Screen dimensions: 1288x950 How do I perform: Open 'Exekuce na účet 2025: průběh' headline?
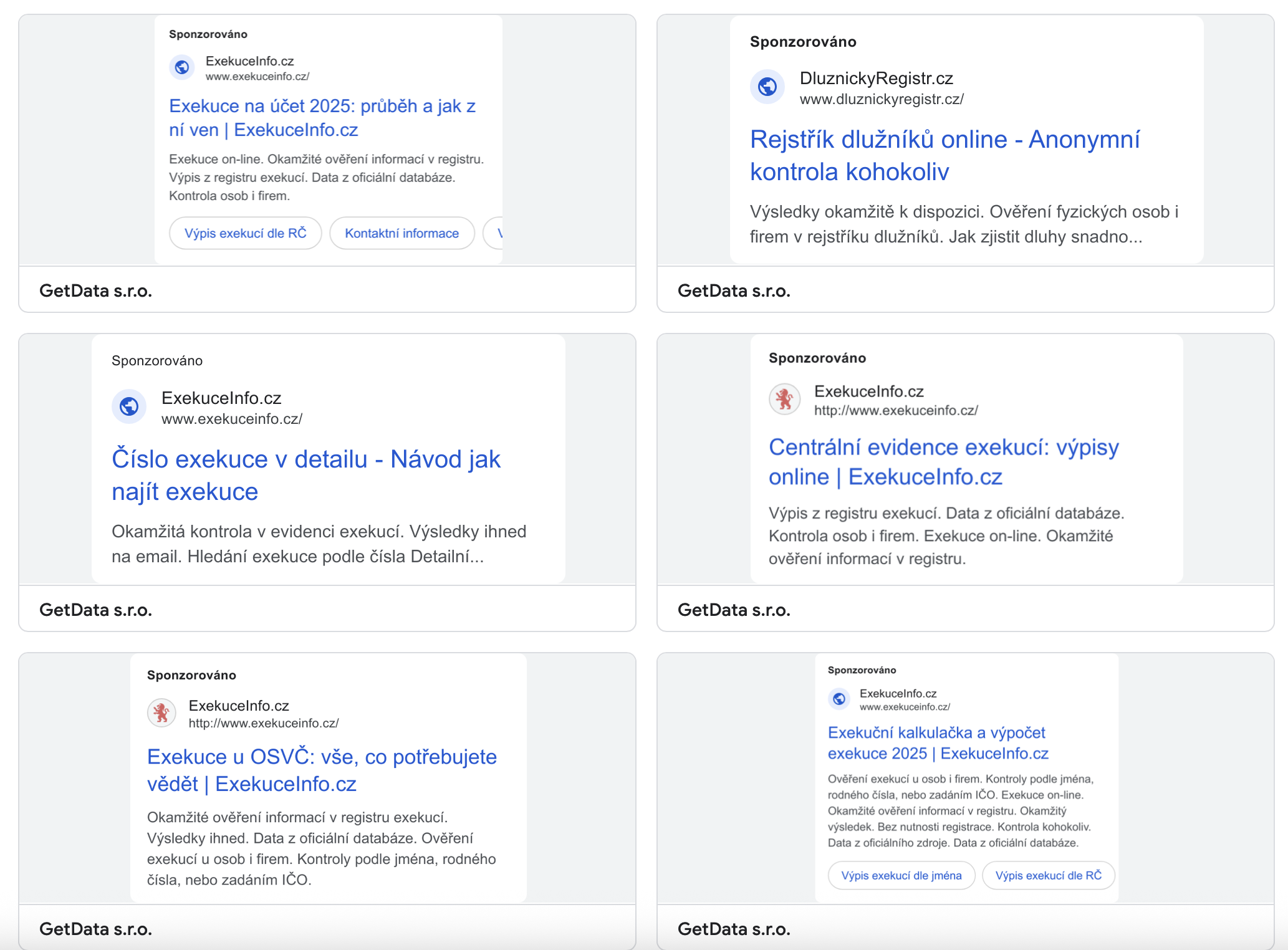(x=322, y=118)
